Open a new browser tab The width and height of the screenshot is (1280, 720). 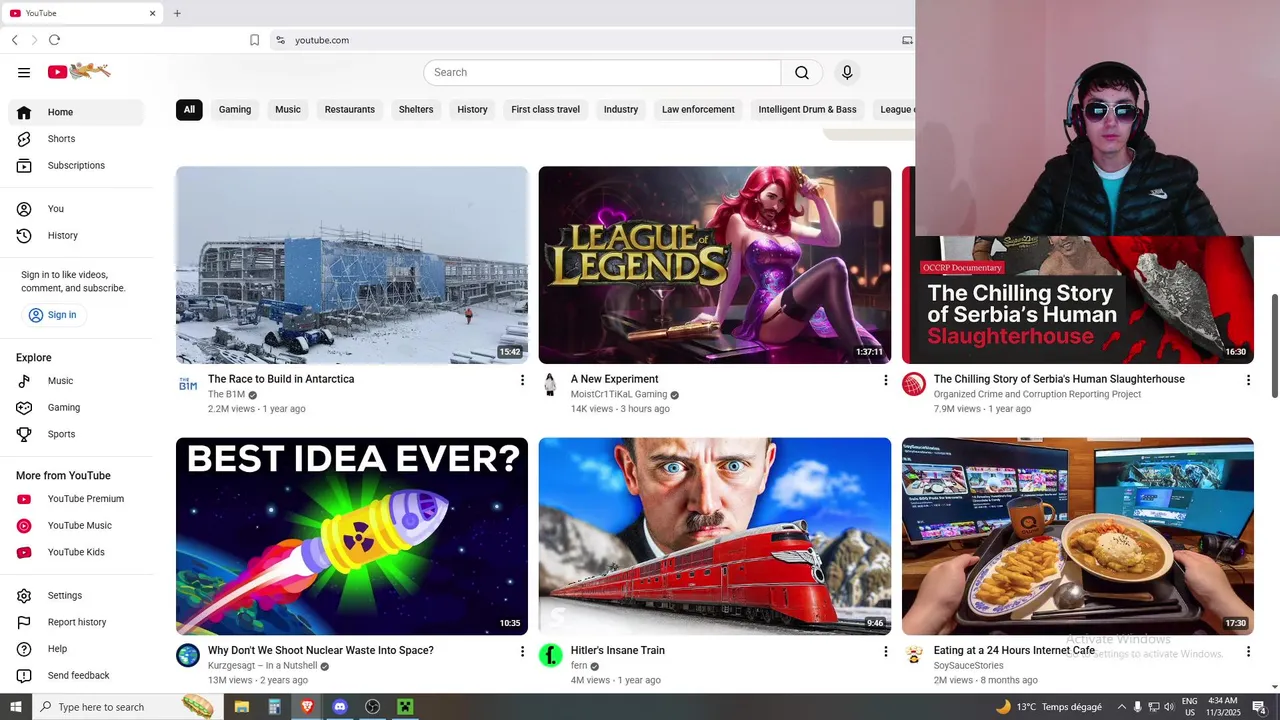point(177,13)
